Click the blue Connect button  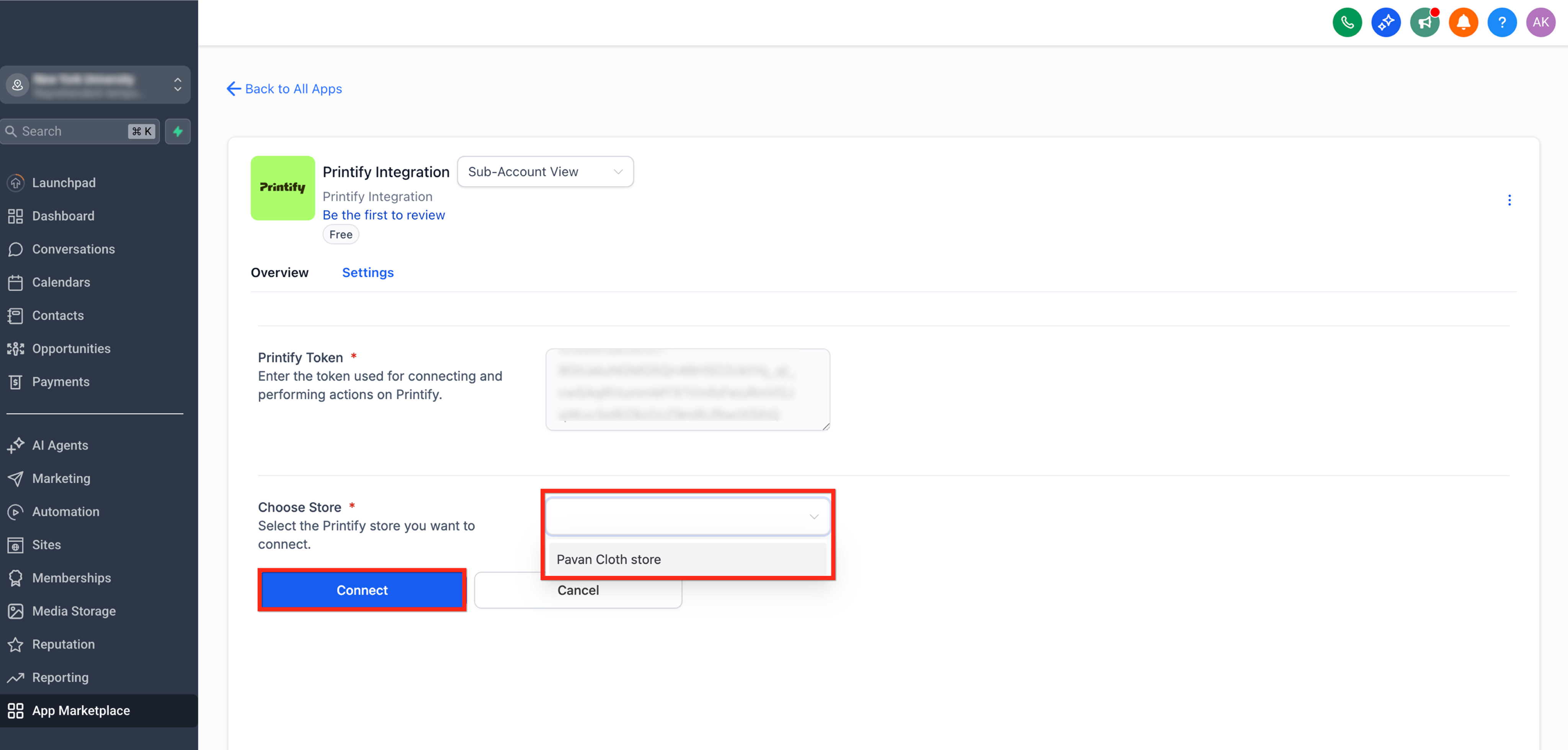click(x=361, y=590)
